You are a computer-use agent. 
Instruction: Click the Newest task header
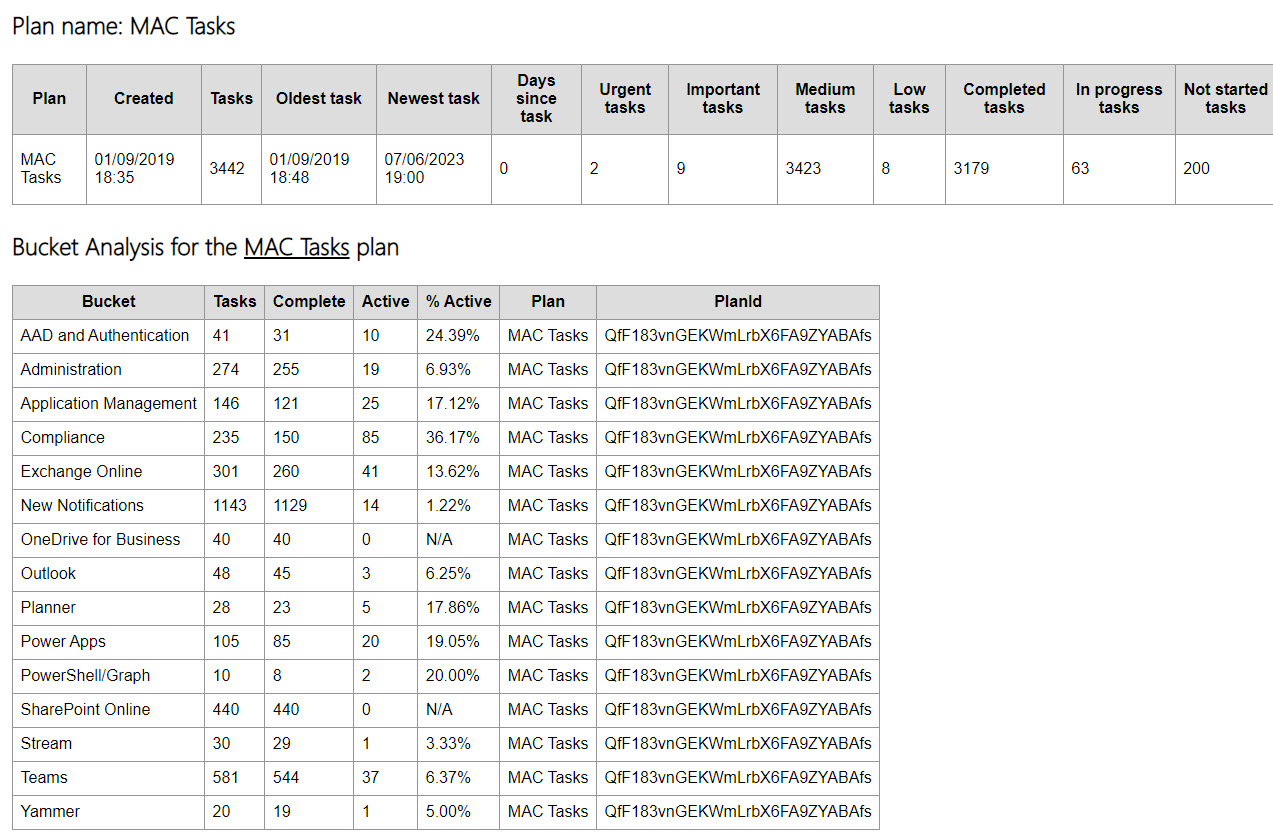(x=433, y=98)
